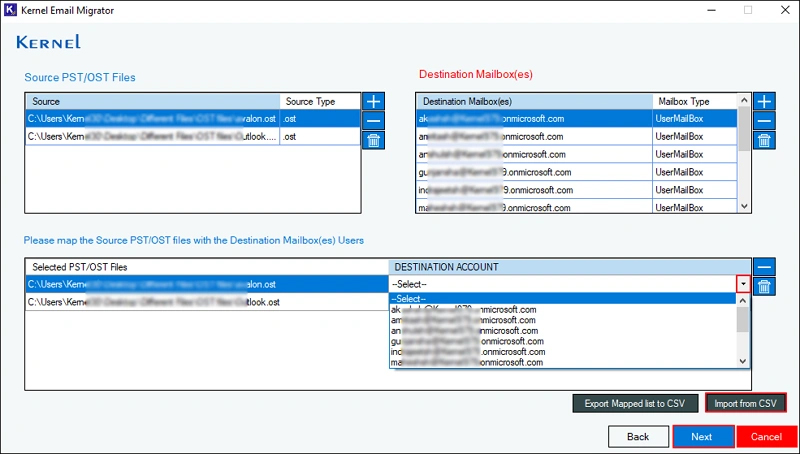Choose the --Select-- option in dropdown list
Screen dimensions: 800x454
[x=563, y=299]
